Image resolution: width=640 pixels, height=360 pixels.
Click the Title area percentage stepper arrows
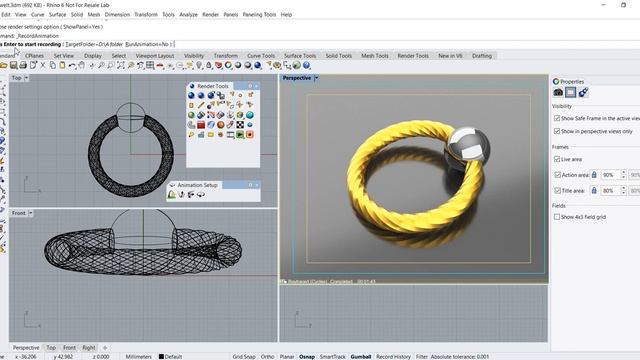pos(623,191)
